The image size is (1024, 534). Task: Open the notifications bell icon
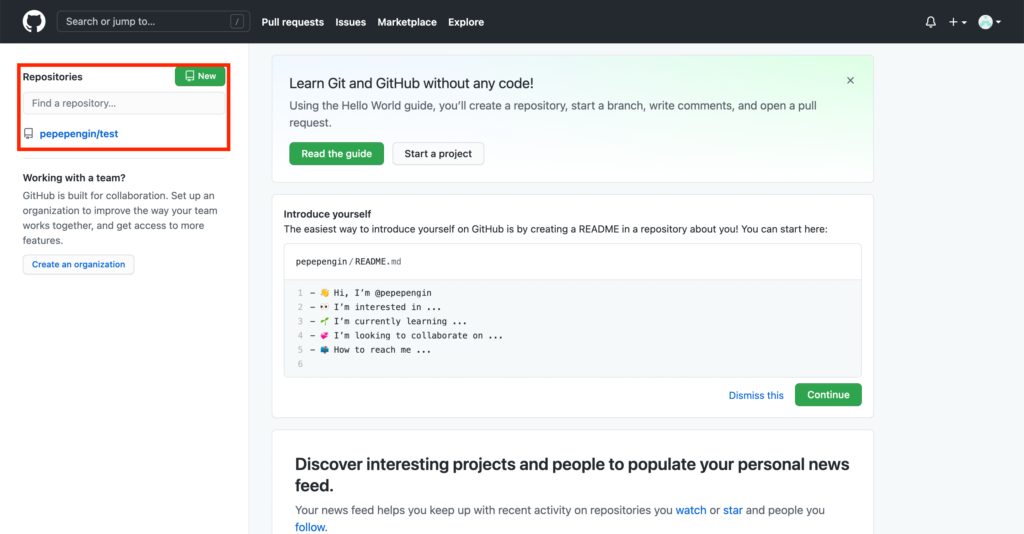tap(931, 22)
